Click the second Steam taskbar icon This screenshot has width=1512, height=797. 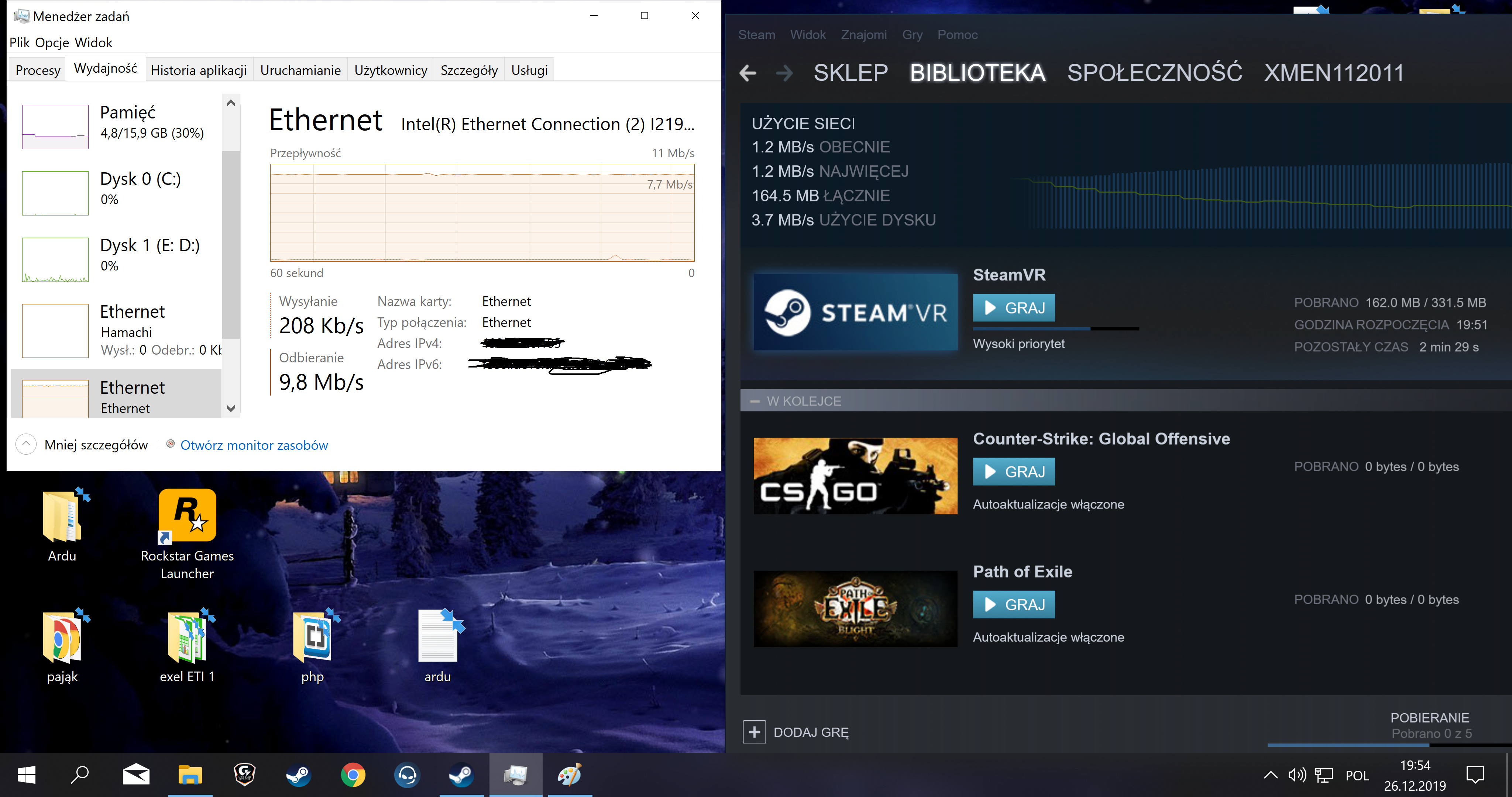[x=461, y=775]
